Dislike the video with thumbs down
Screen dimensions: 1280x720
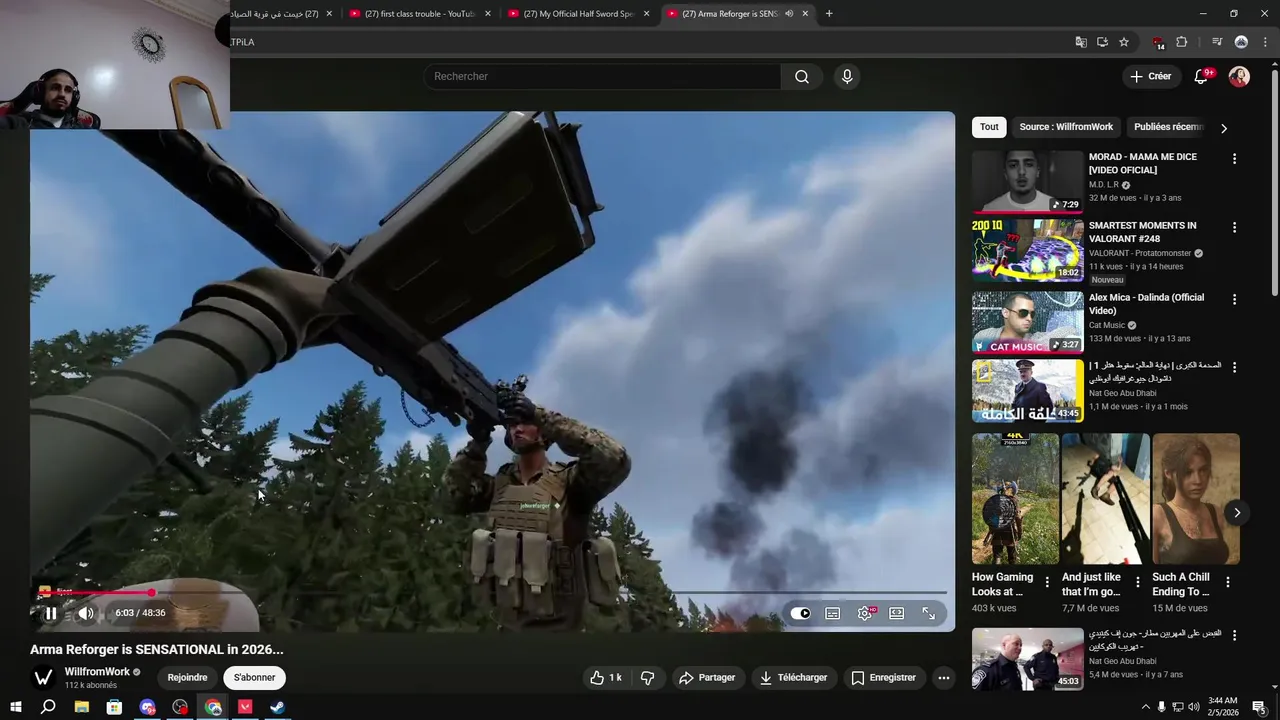coord(647,677)
